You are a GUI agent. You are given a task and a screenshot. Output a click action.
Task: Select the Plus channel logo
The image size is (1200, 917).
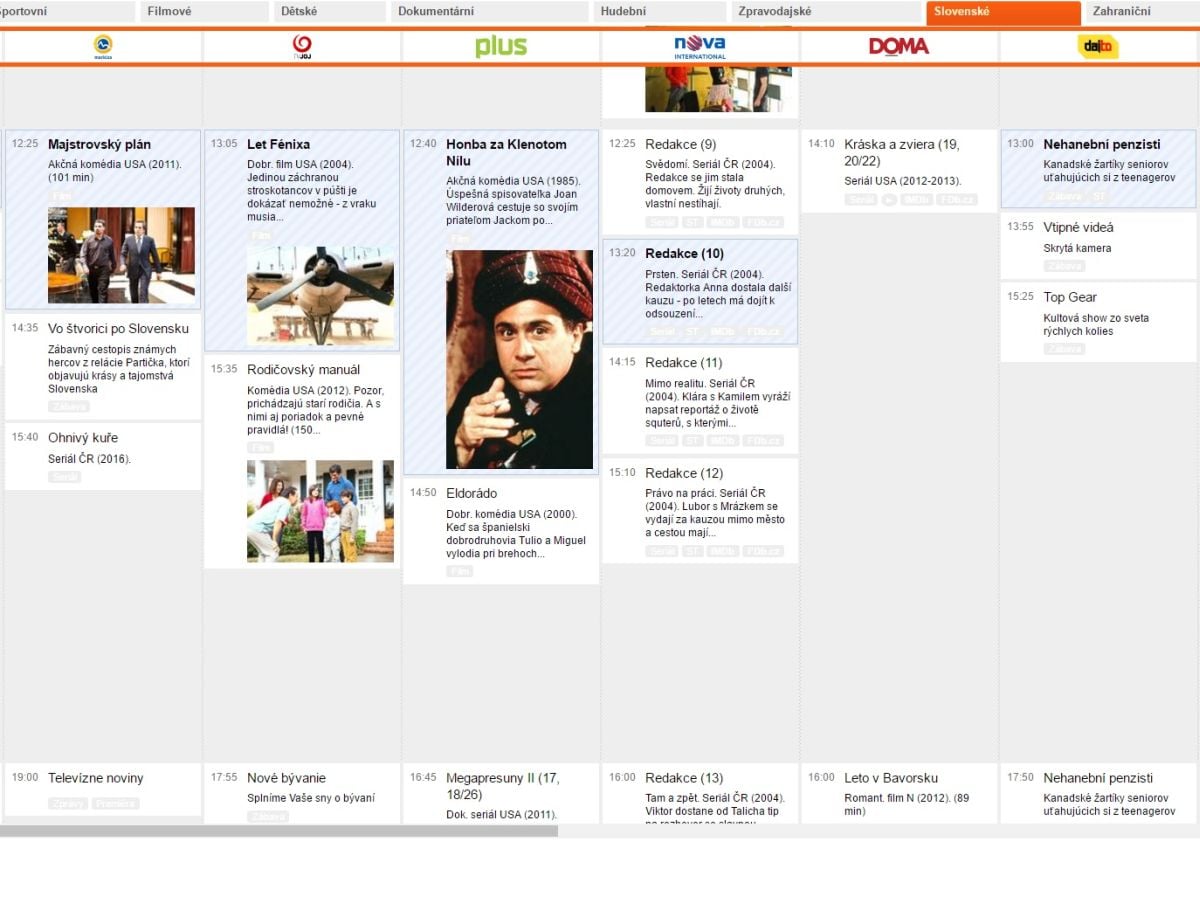pyautogui.click(x=500, y=46)
